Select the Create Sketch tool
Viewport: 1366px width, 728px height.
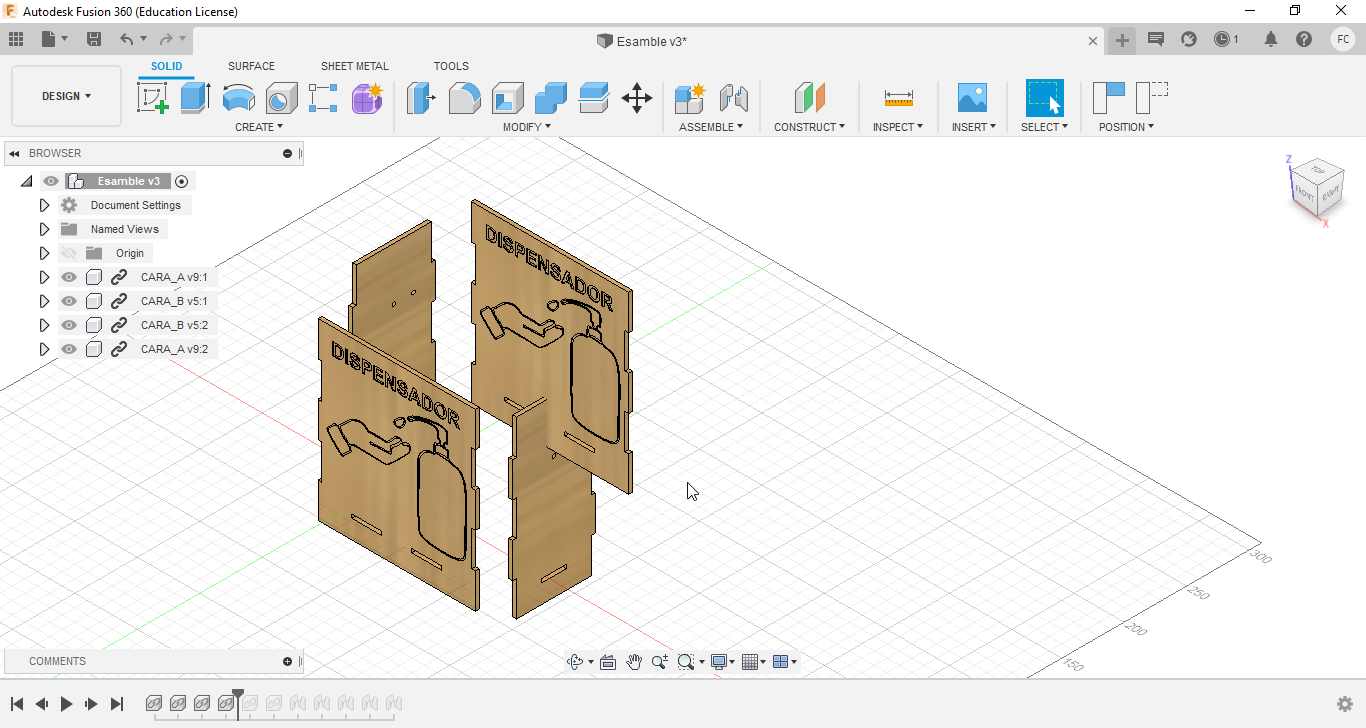[152, 97]
